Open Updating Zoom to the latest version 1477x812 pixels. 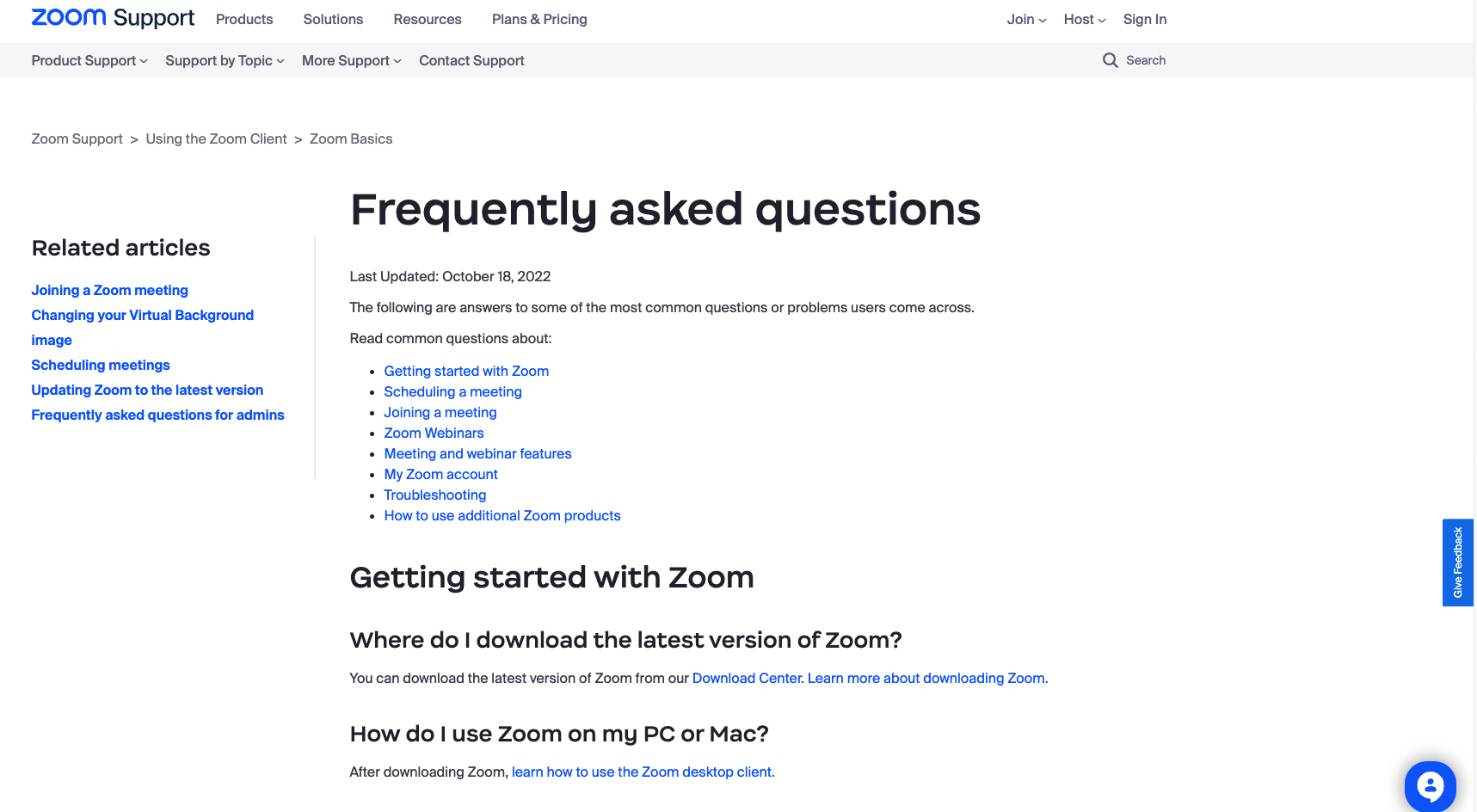click(147, 390)
